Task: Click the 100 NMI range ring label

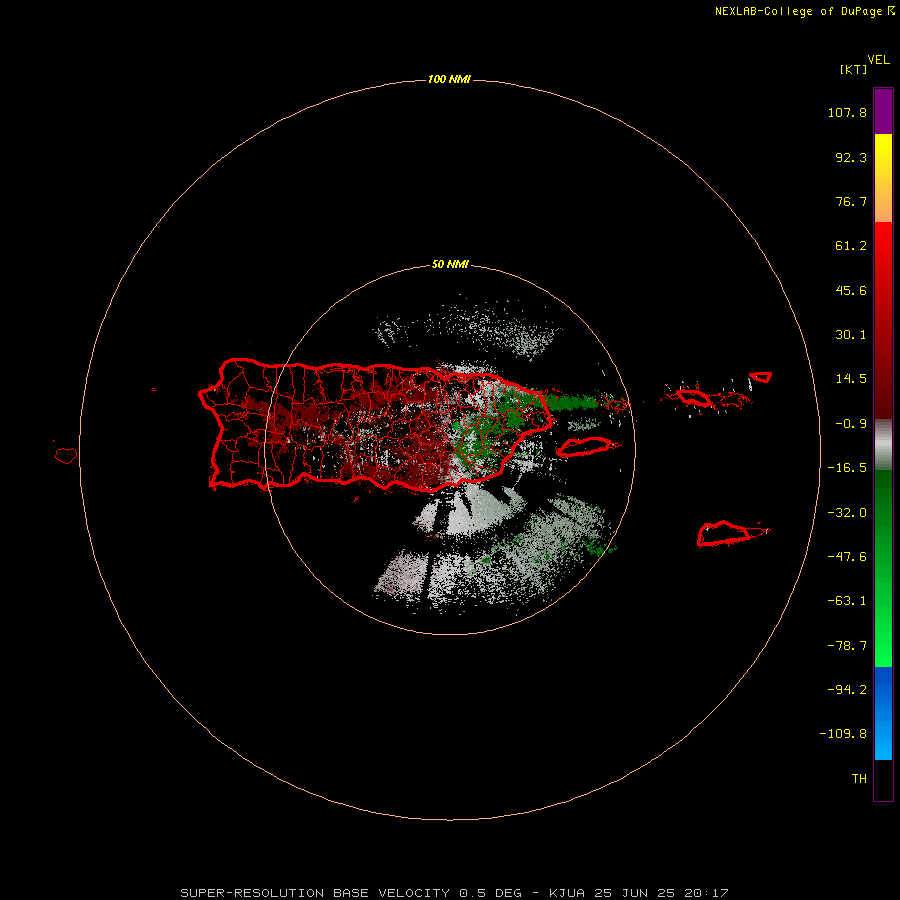Action: coord(449,79)
